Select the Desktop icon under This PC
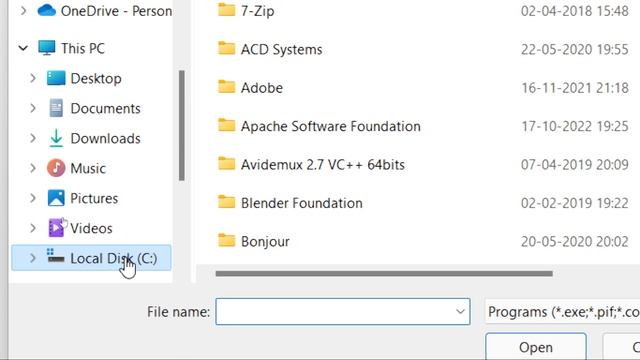The height and width of the screenshot is (360, 640). click(56, 78)
